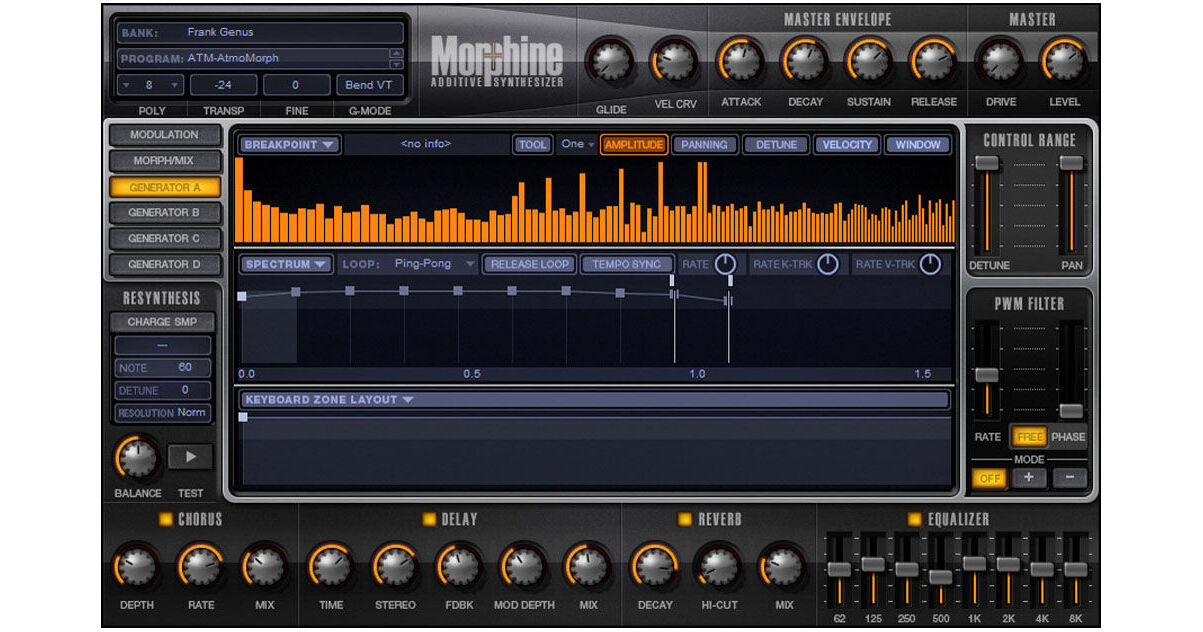
Task: Click the master Drive knob
Action: 1000,61
